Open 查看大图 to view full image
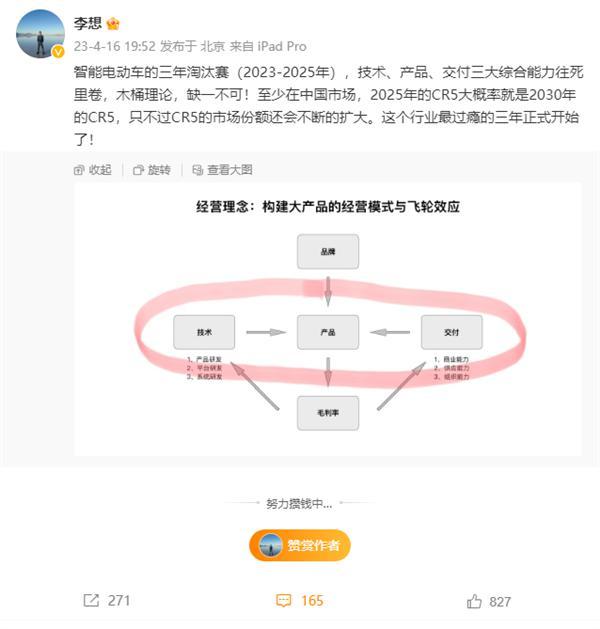The width and height of the screenshot is (600, 629). click(230, 170)
